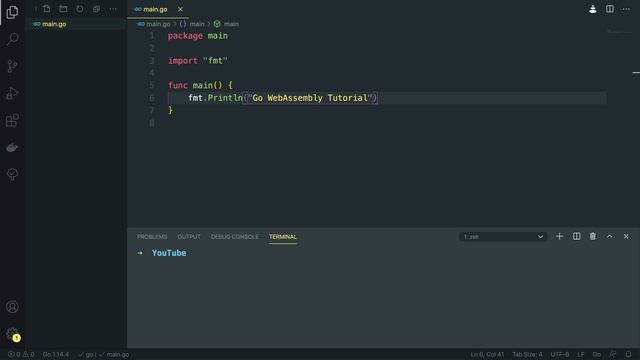This screenshot has height=360, width=640.
Task: Collapse all folders in Explorer
Action: click(96, 9)
